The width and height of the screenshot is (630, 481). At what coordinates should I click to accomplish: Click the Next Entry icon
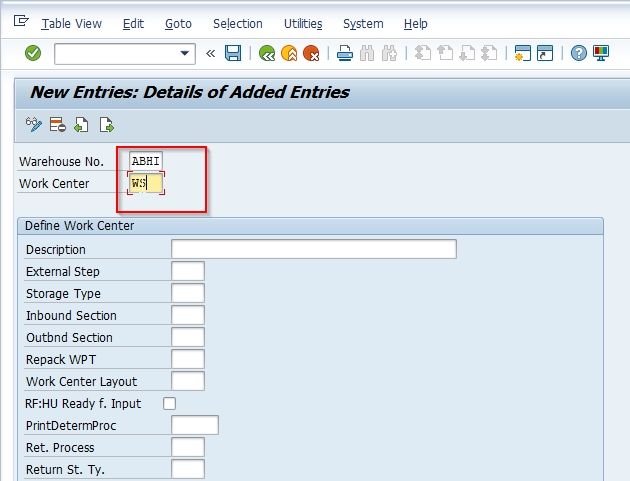pyautogui.click(x=106, y=125)
